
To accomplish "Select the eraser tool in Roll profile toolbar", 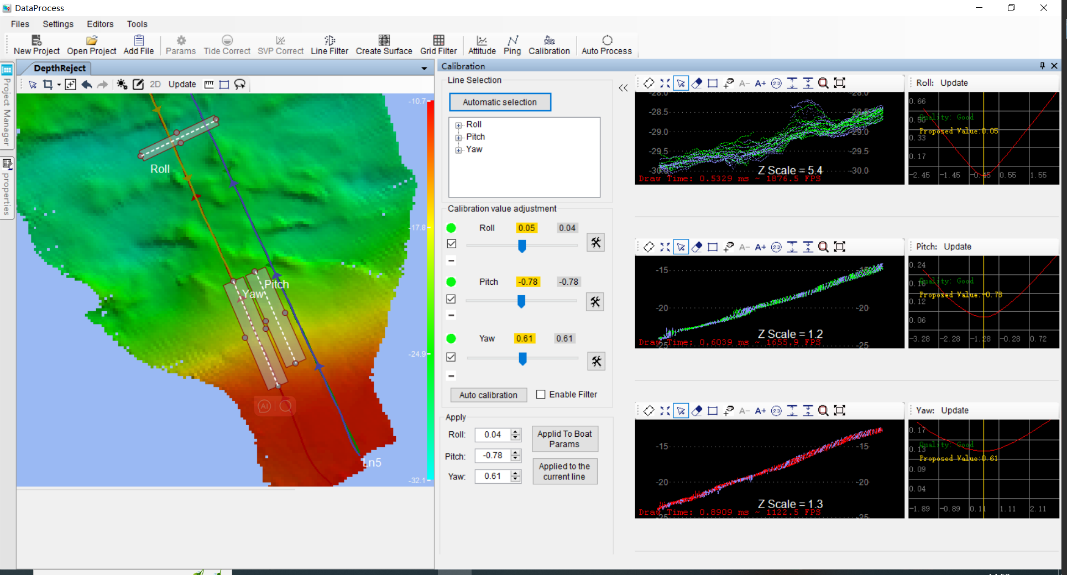I will (696, 83).
